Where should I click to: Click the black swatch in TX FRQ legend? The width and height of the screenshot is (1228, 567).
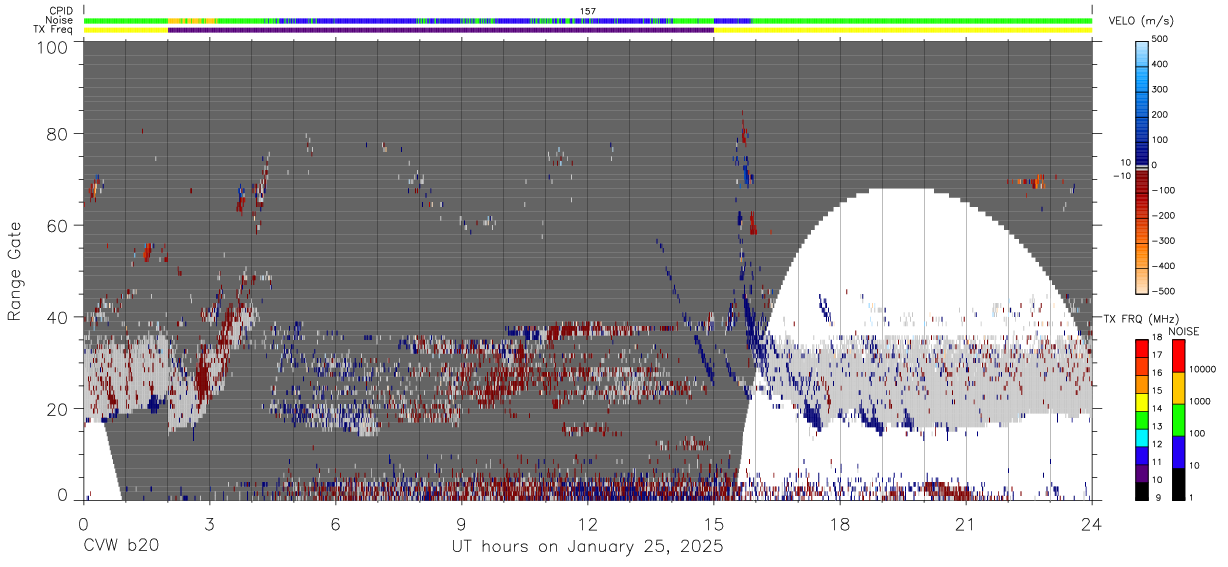click(1141, 490)
